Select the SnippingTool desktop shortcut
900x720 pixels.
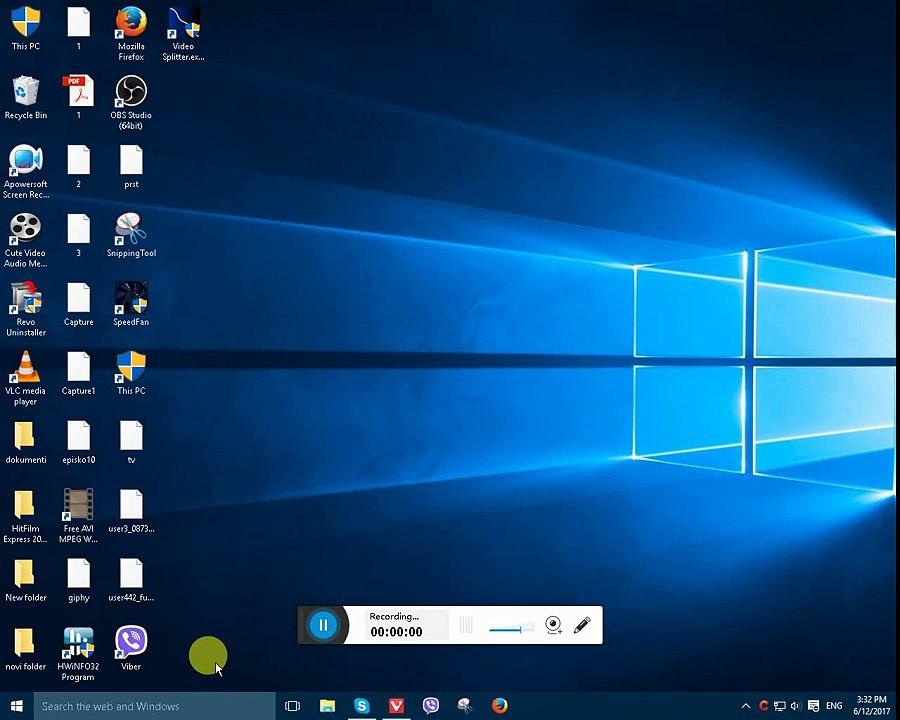coord(131,235)
